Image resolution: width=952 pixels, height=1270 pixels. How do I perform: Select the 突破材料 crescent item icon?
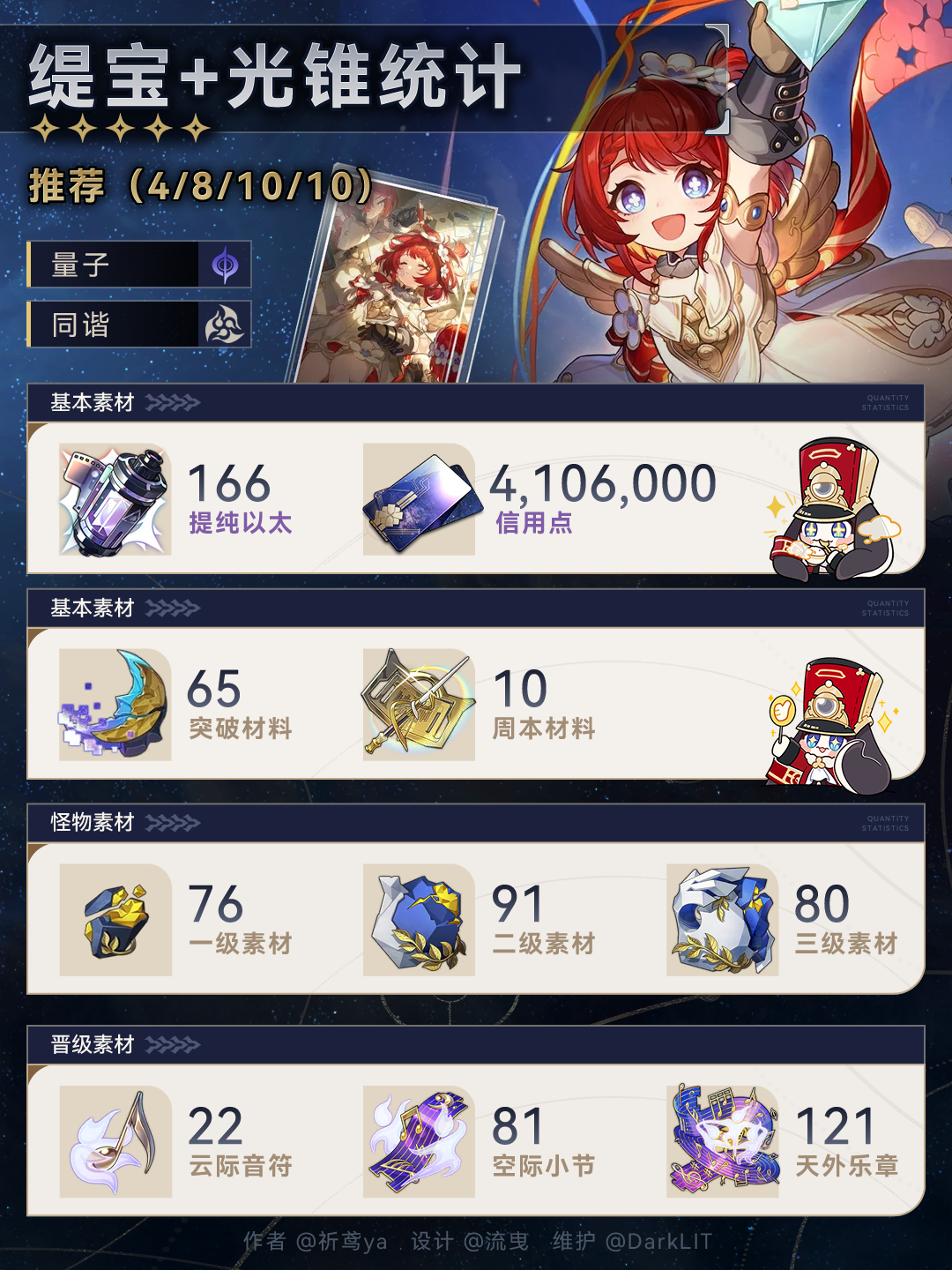[115, 705]
